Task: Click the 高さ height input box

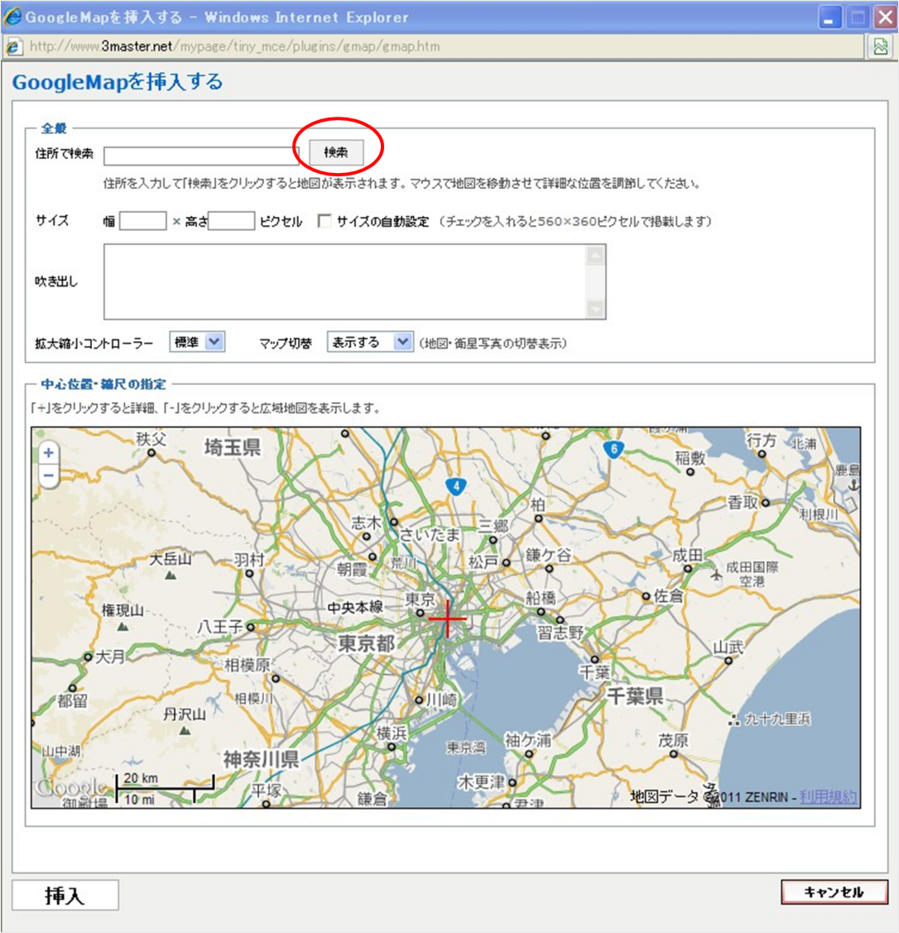Action: 231,221
